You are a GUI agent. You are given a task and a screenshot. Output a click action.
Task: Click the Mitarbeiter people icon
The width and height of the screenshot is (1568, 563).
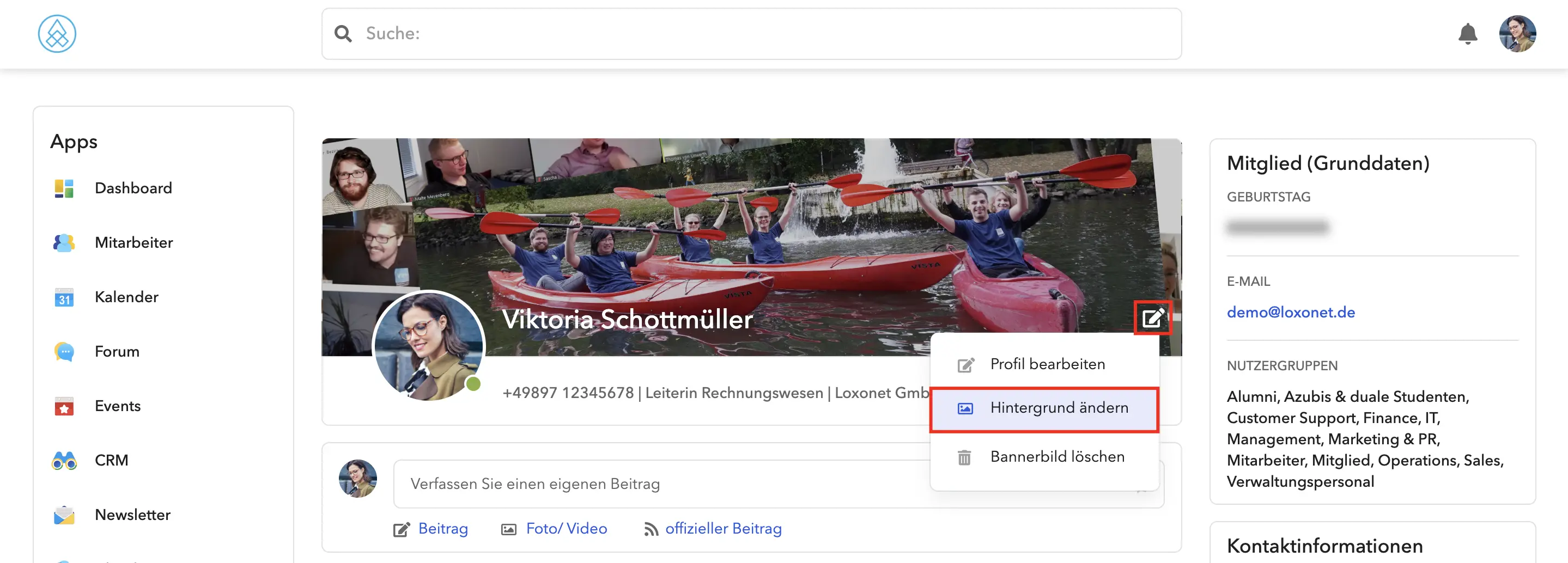pyautogui.click(x=64, y=243)
